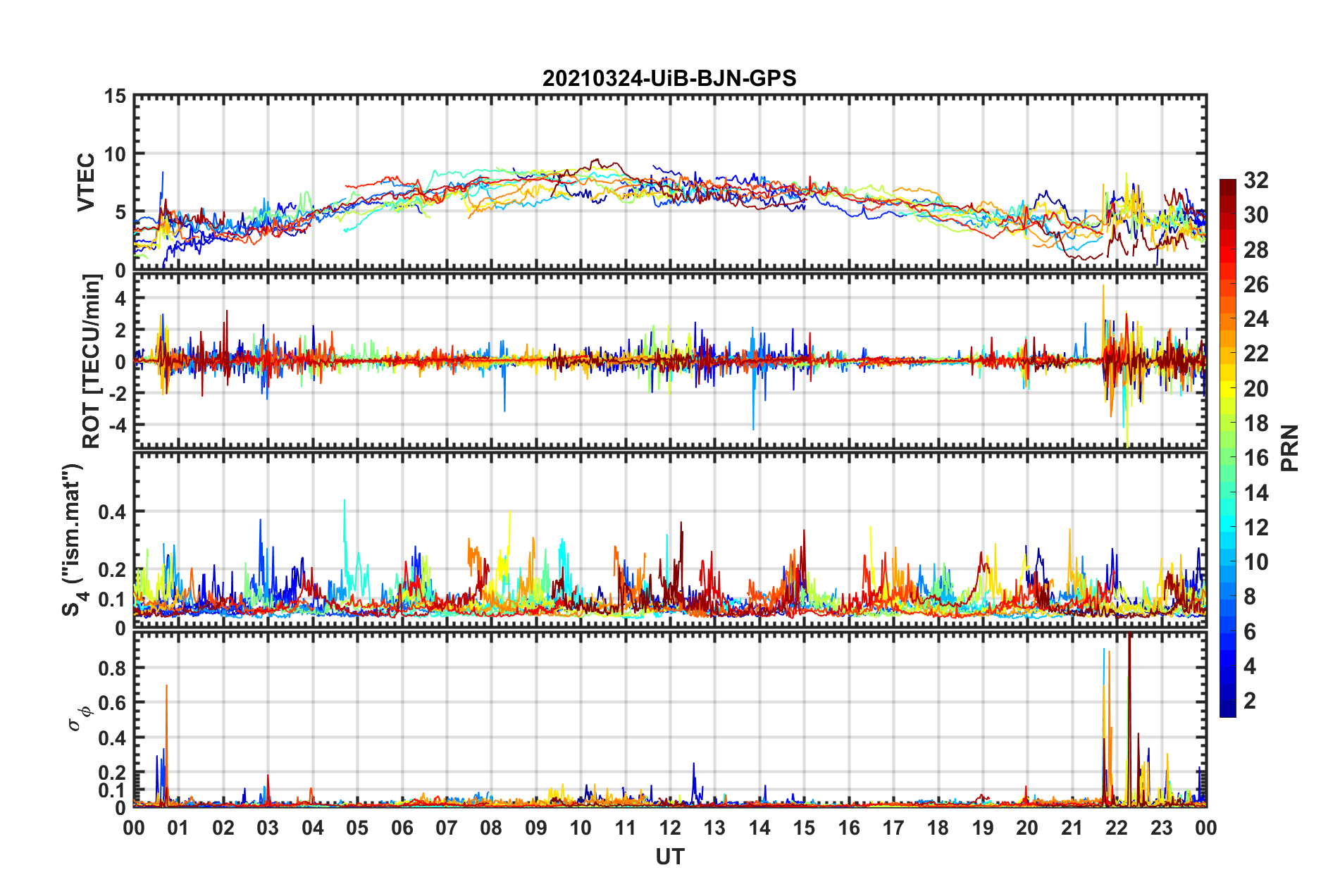
Task: Click x-axis hour tick 23
Action: 1162,828
